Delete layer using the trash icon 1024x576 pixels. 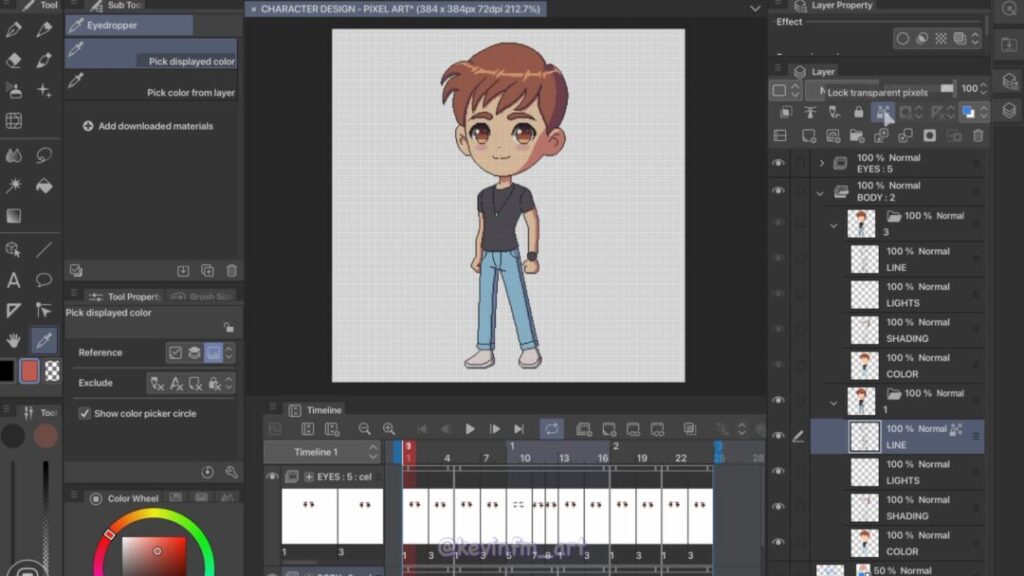coord(978,136)
